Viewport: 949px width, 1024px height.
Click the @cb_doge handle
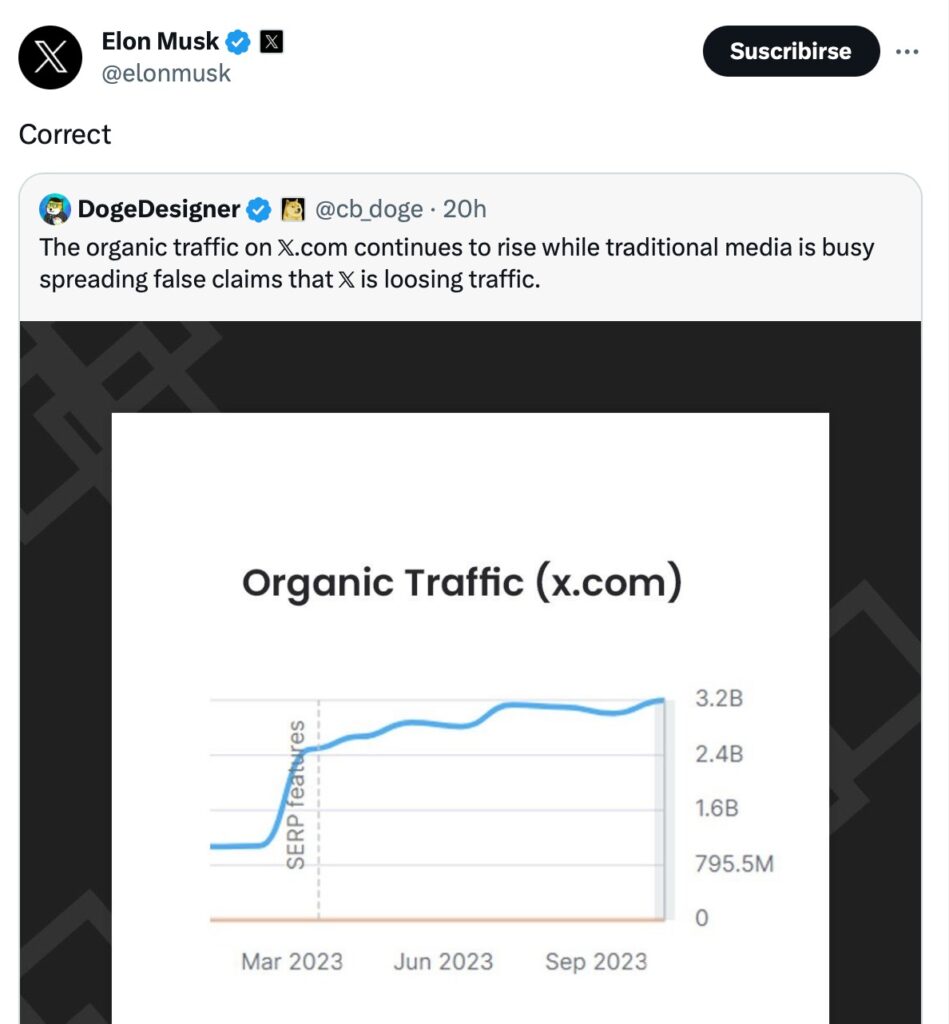pyautogui.click(x=368, y=209)
